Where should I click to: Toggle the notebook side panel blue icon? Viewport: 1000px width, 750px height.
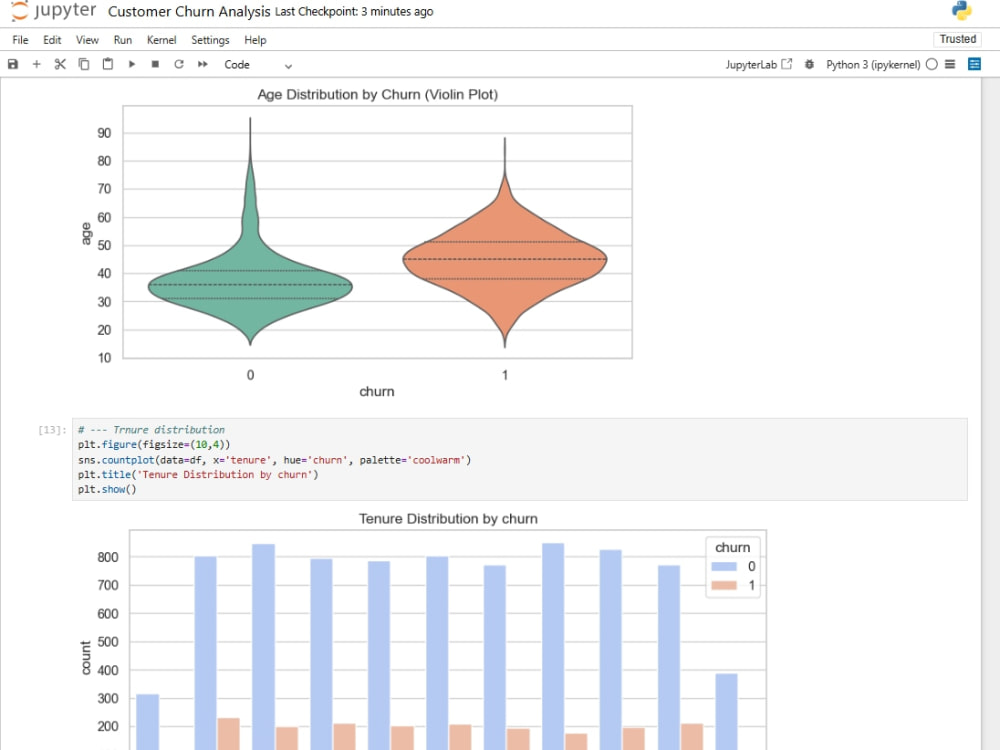(974, 64)
